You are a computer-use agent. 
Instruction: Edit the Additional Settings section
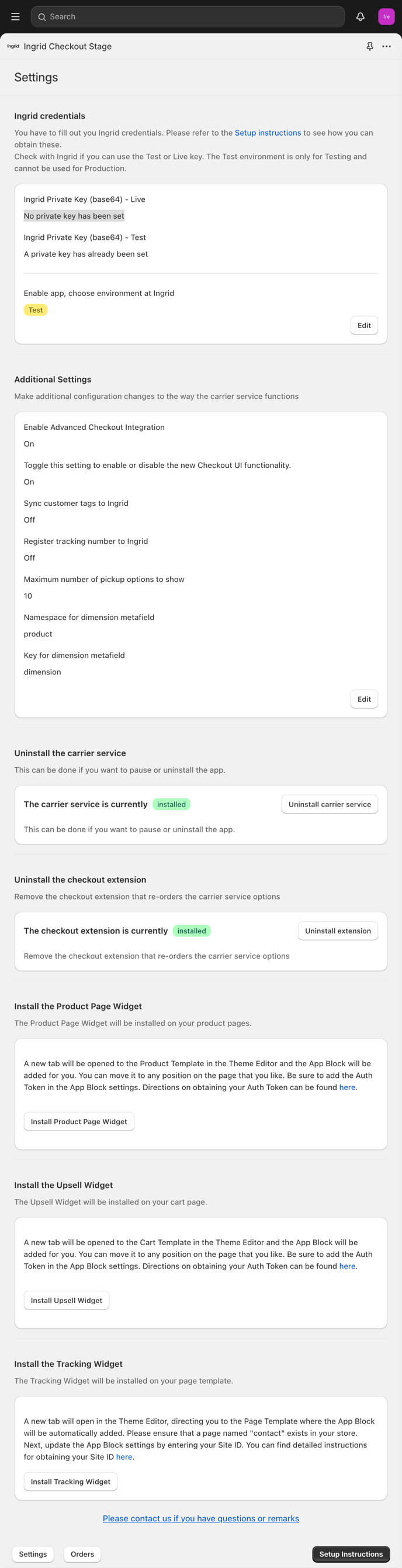[x=363, y=699]
